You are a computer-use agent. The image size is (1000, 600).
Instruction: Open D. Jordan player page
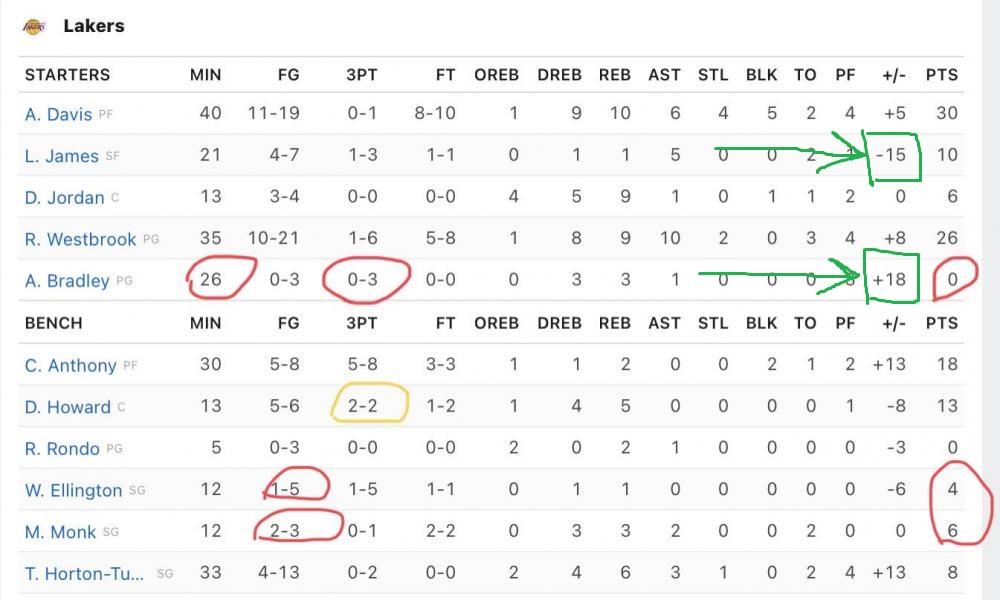(x=64, y=198)
